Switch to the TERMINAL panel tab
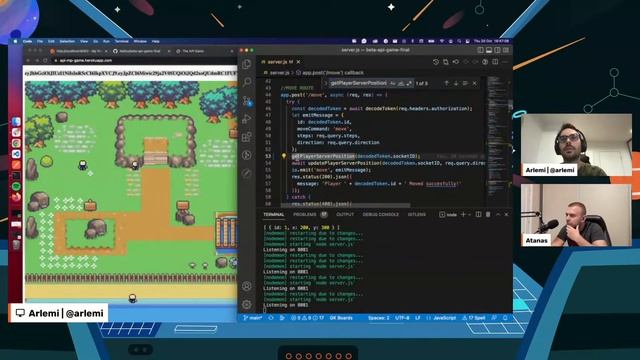The width and height of the screenshot is (640, 360). [x=273, y=214]
